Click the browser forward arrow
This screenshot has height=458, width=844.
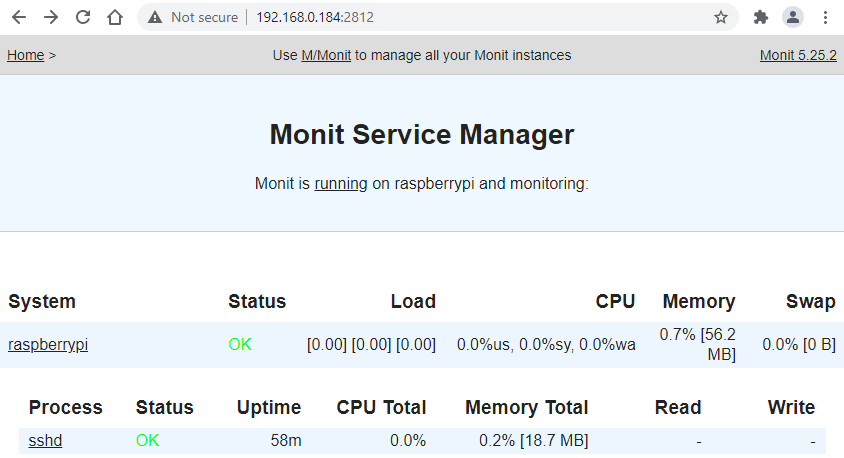click(50, 17)
